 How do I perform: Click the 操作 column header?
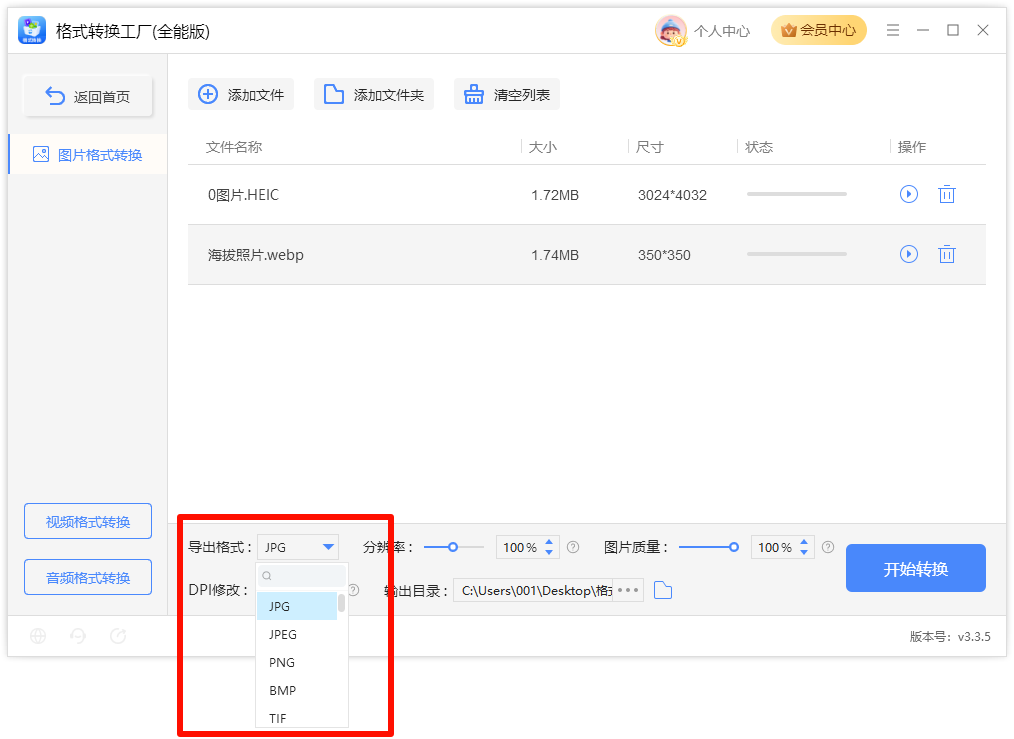click(912, 147)
